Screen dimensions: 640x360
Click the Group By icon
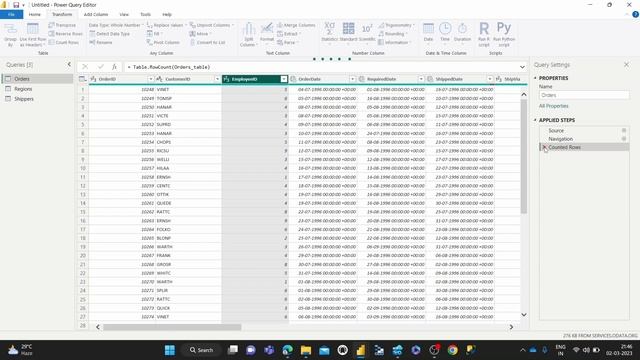(x=11, y=34)
